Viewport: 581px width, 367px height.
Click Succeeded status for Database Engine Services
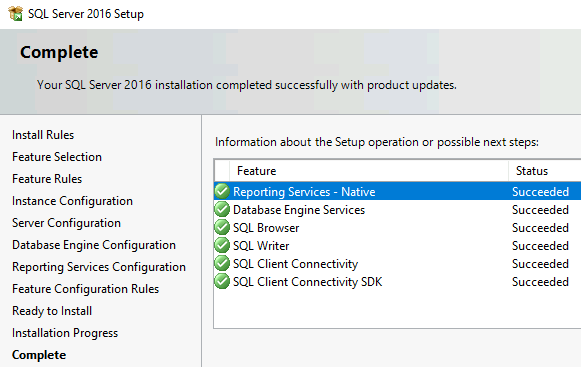tap(540, 210)
